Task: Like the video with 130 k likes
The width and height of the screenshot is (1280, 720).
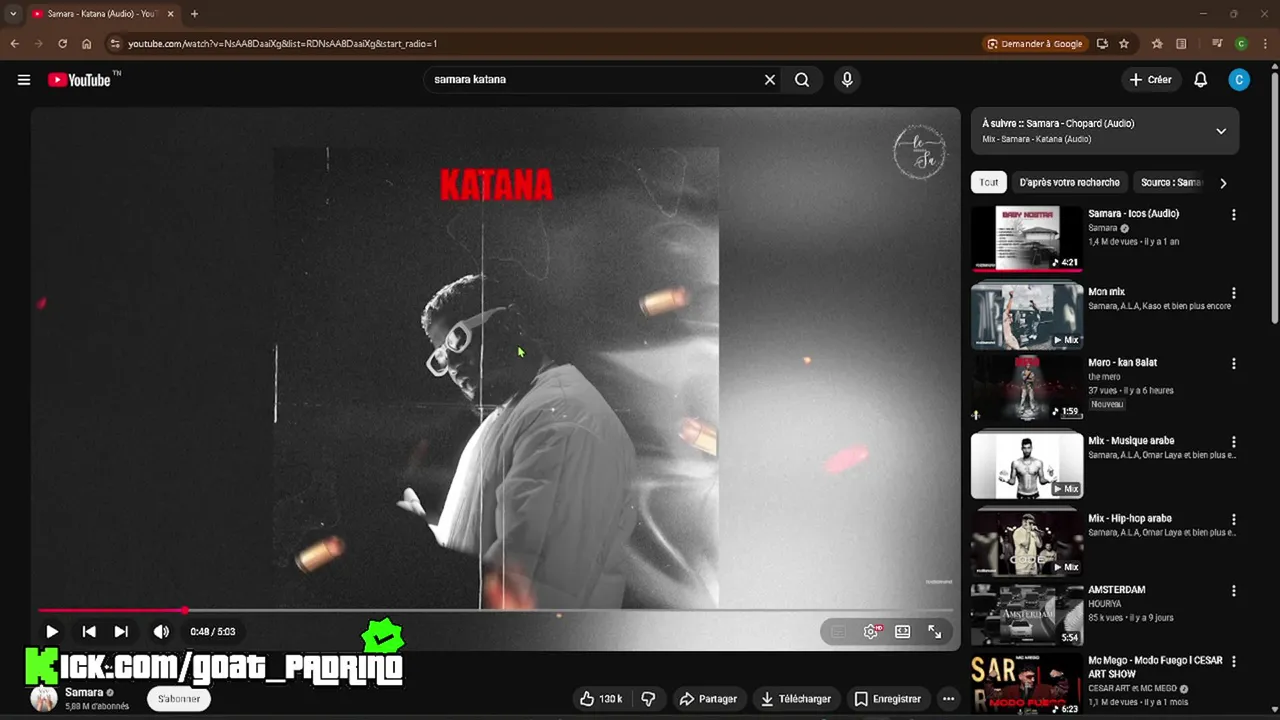Action: (600, 699)
